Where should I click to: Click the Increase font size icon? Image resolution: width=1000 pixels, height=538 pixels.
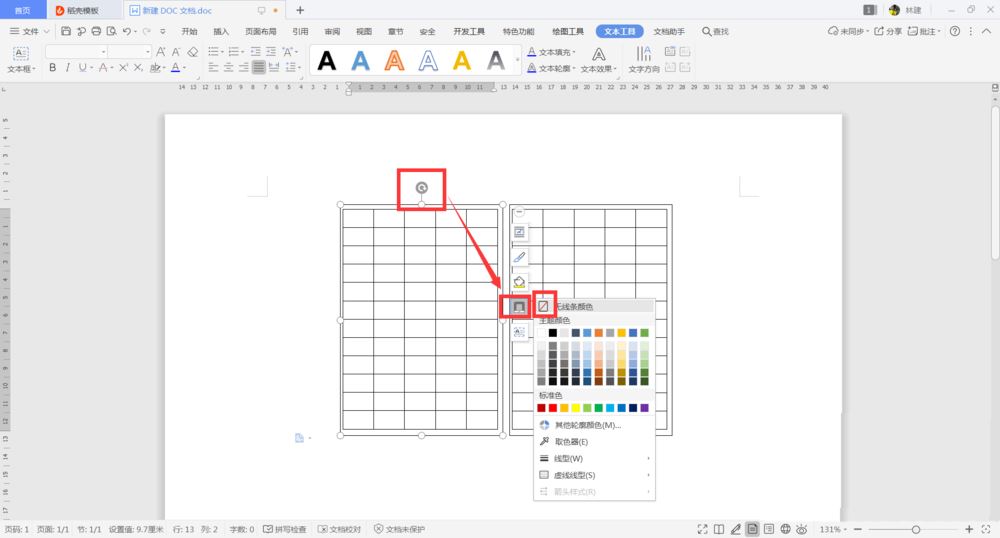pos(161,52)
